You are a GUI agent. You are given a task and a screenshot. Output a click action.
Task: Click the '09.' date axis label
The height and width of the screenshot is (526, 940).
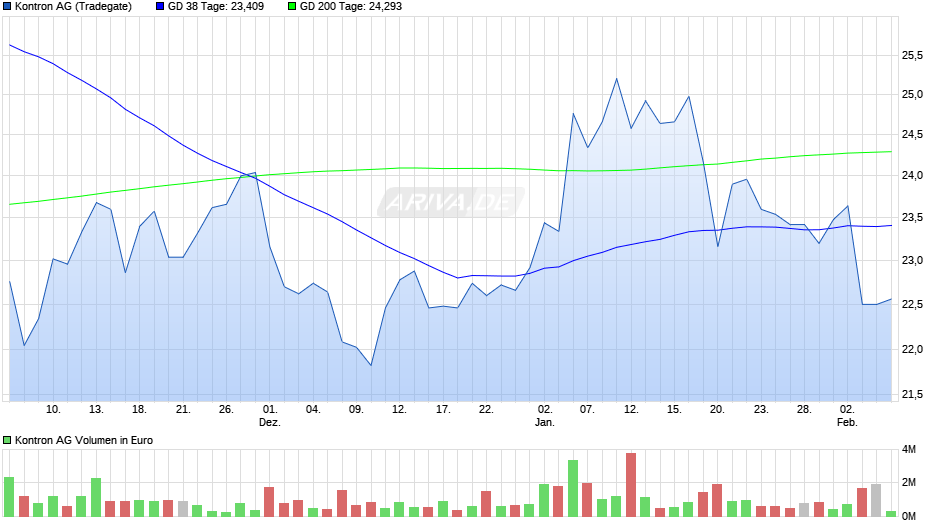coord(356,410)
